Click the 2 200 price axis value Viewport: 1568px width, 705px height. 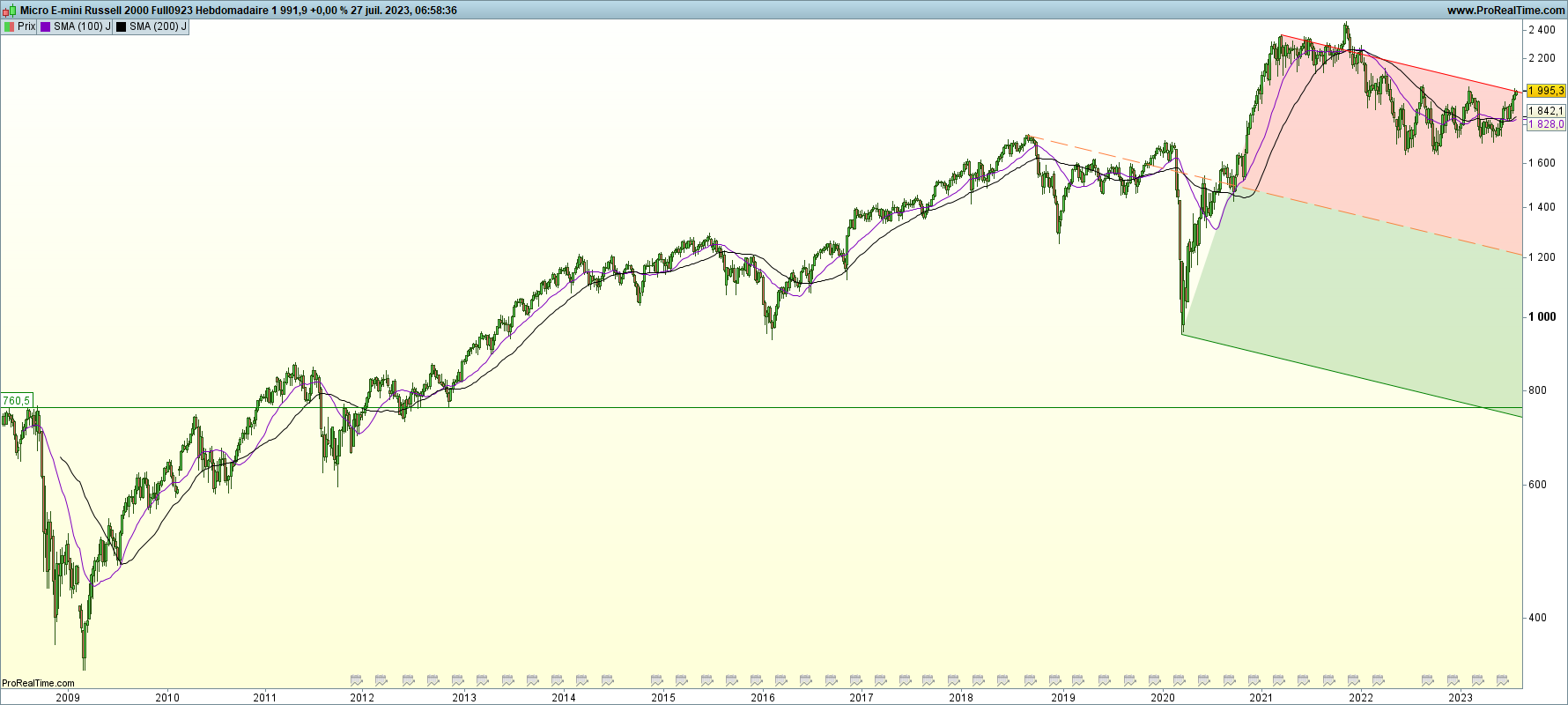(x=1542, y=58)
